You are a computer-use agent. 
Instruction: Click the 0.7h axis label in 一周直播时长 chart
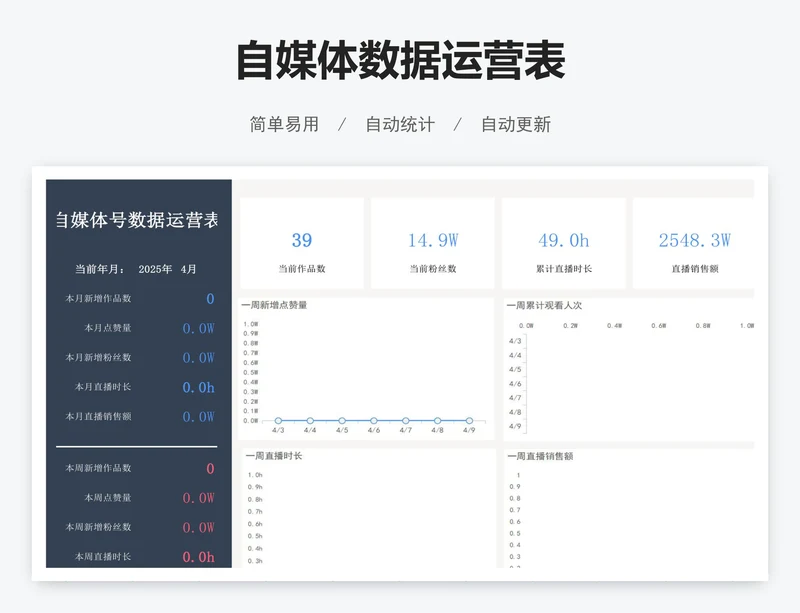point(255,511)
